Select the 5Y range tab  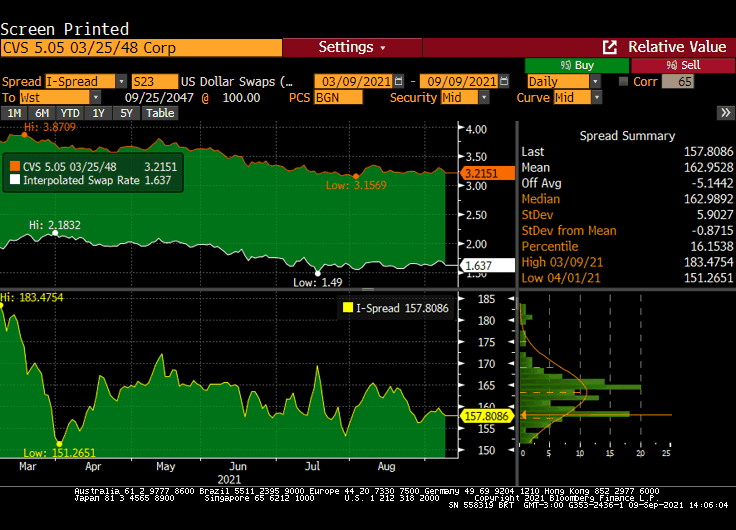[126, 113]
